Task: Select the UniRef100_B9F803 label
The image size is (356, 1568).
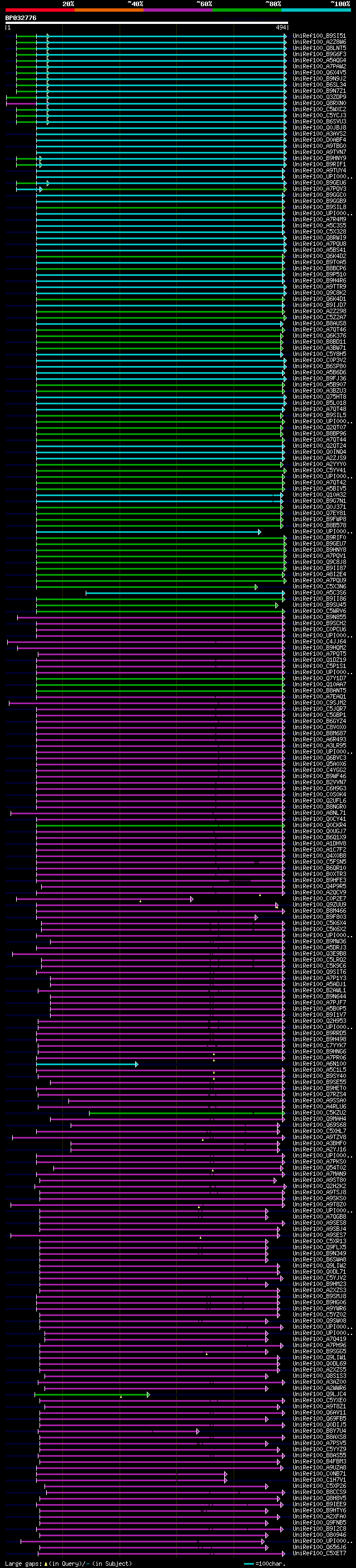Action: (x=319, y=917)
